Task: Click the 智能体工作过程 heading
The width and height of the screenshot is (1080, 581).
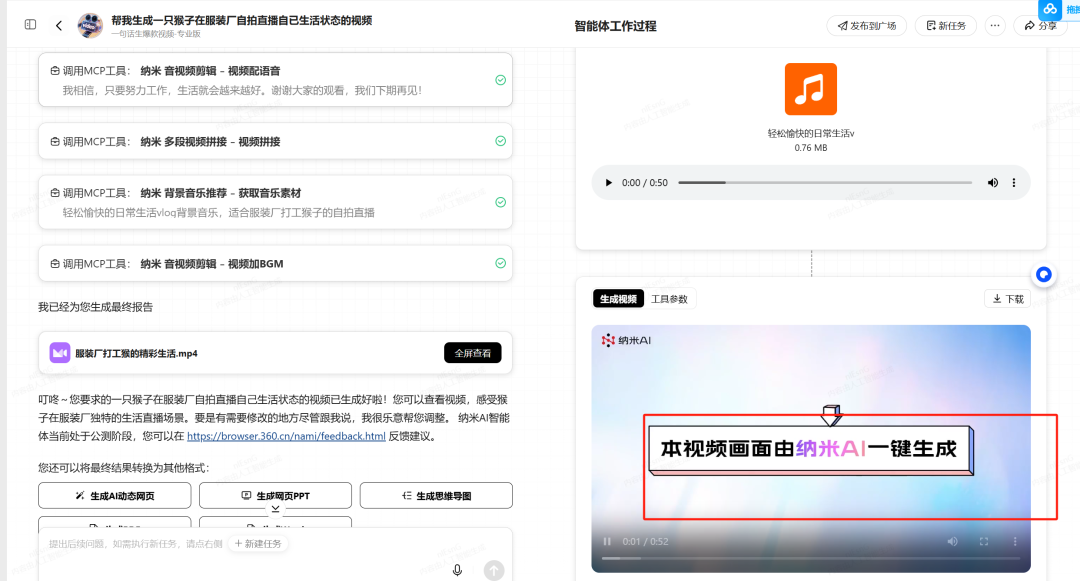Action: pos(615,26)
